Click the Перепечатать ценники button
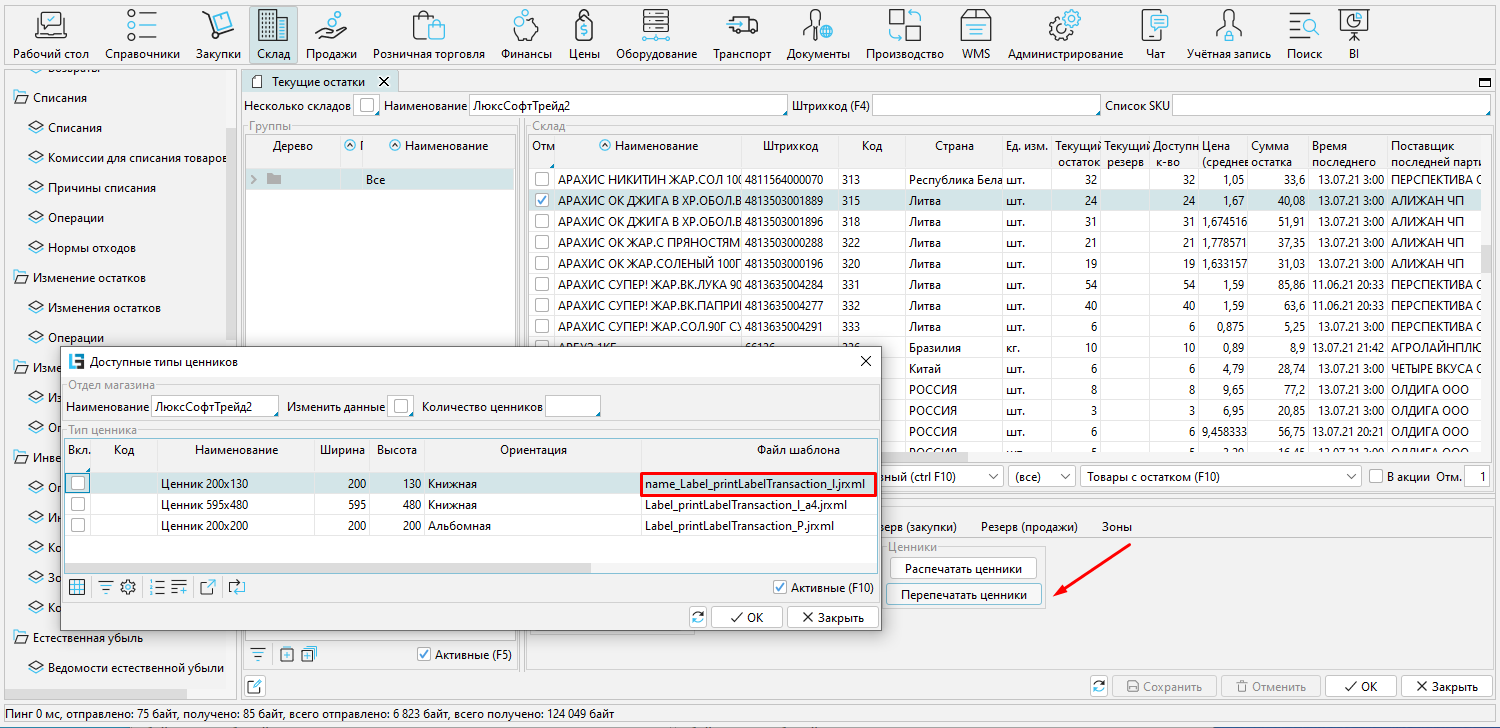Viewport: 1500px width, 728px height. pos(963,594)
